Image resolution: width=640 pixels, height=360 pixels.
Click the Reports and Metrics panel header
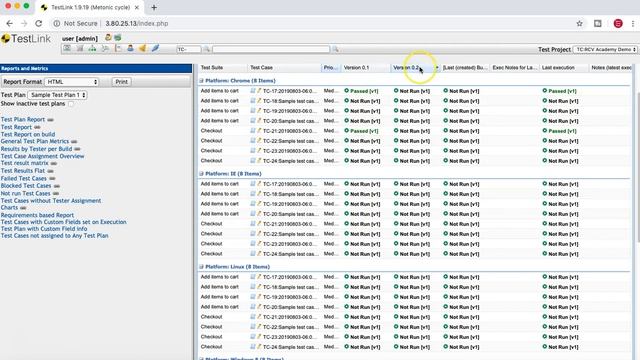pyautogui.click(x=96, y=69)
